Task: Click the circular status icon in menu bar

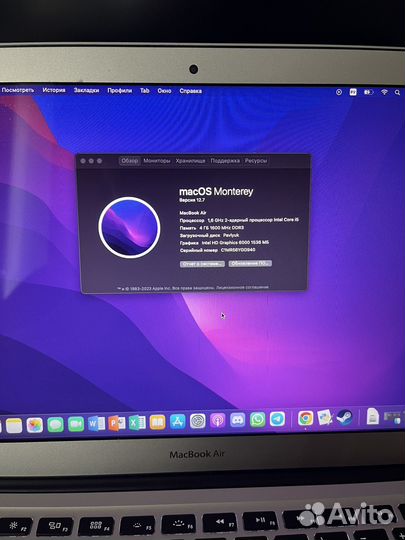Action: [339, 92]
